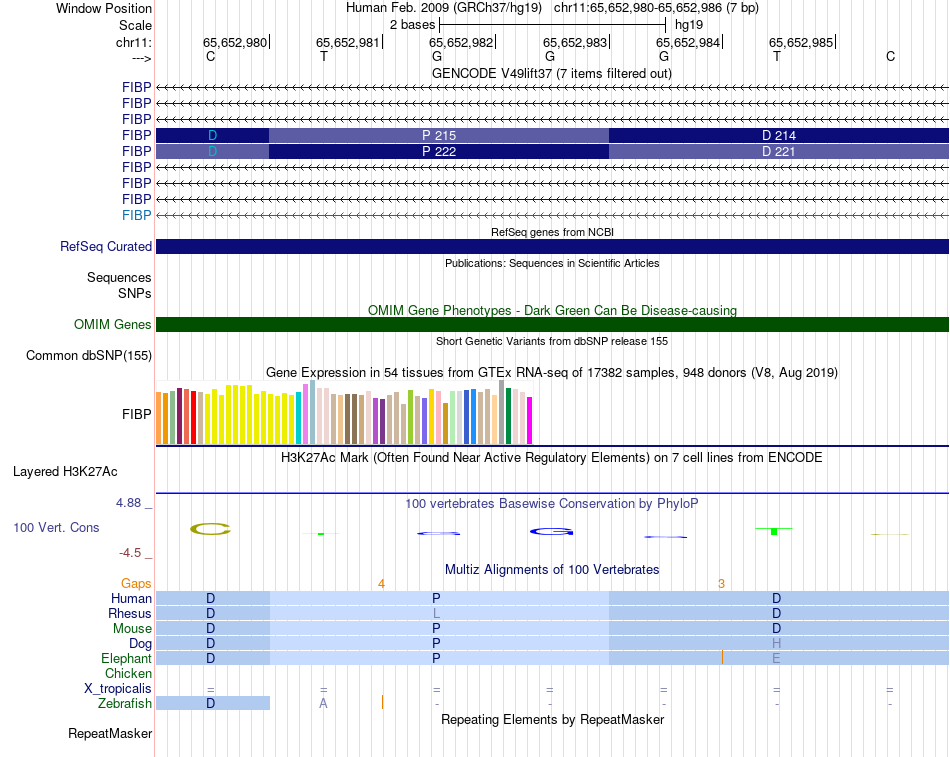The image size is (950, 757).
Task: Click the RepeatMasker track label
Action: (110, 733)
